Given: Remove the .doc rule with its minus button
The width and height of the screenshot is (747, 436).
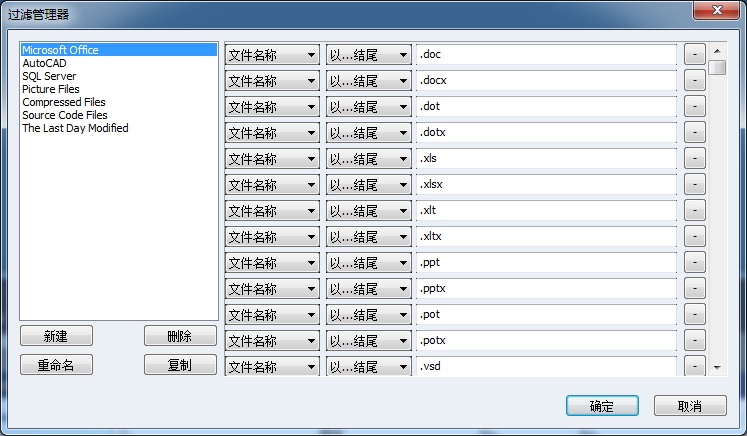Looking at the screenshot, I should pyautogui.click(x=695, y=54).
